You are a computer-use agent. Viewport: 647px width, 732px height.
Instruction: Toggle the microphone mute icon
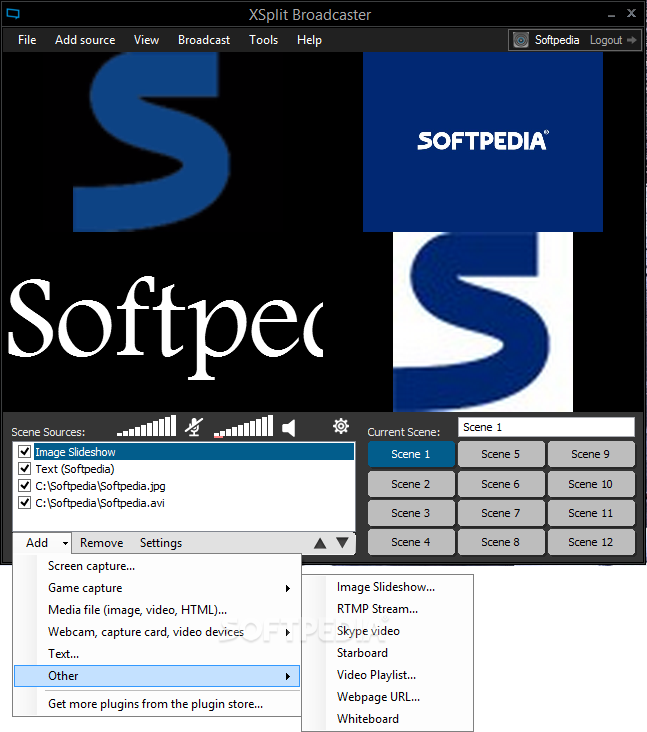pos(194,427)
